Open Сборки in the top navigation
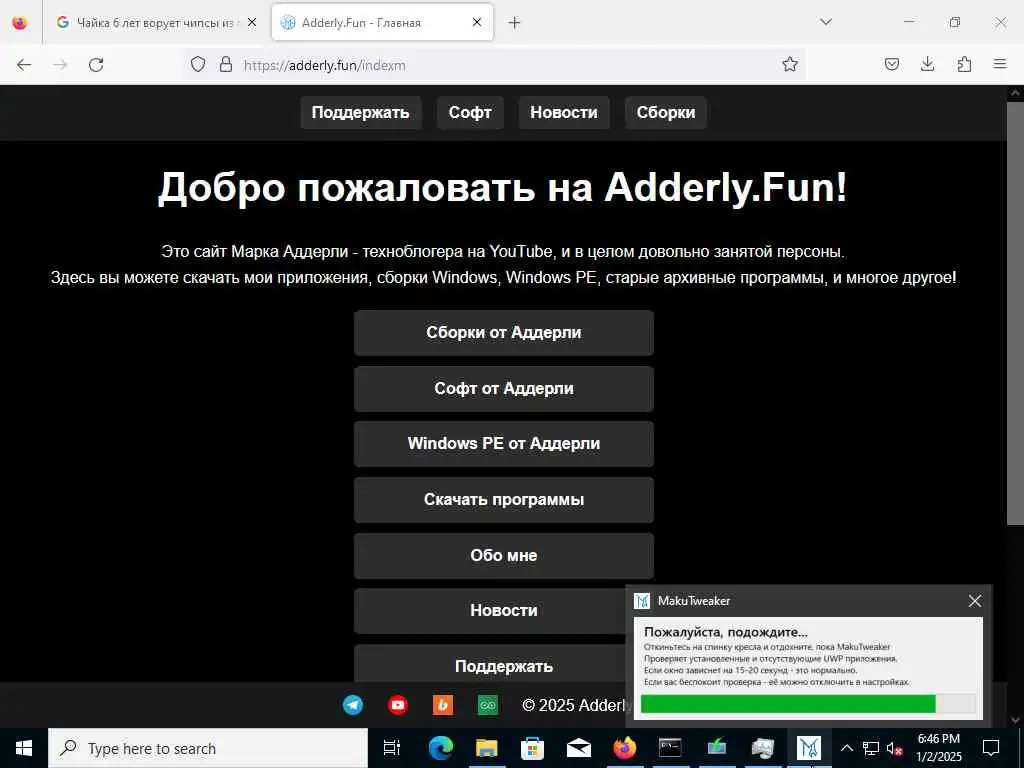This screenshot has height=768, width=1024. pyautogui.click(x=665, y=112)
